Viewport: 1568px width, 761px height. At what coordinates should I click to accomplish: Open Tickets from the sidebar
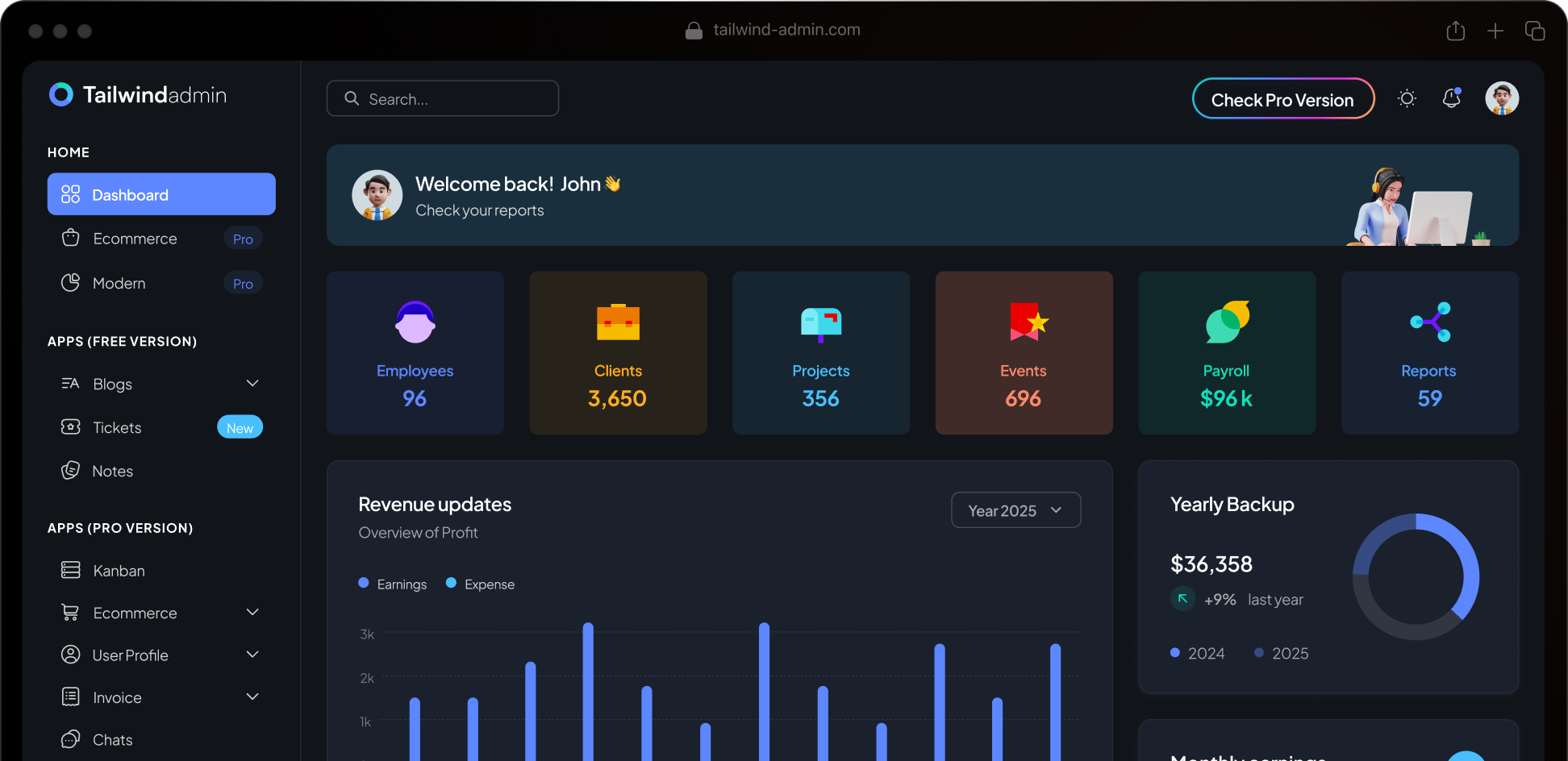point(118,427)
